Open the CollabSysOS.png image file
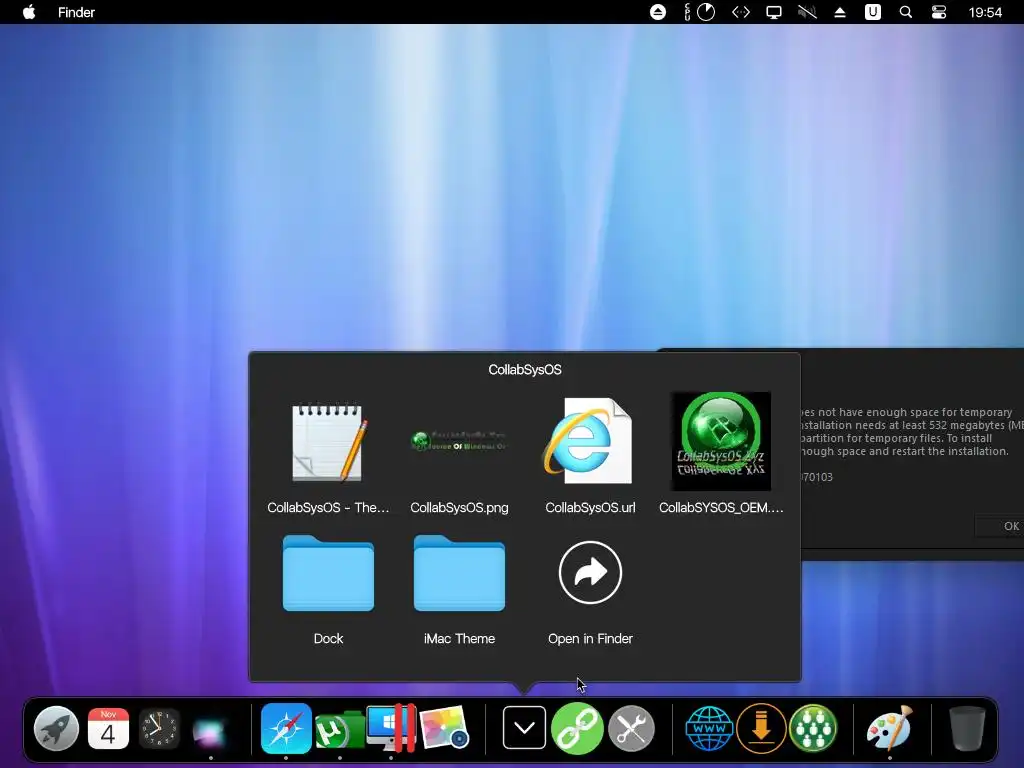Image resolution: width=1024 pixels, height=768 pixels. point(459,441)
